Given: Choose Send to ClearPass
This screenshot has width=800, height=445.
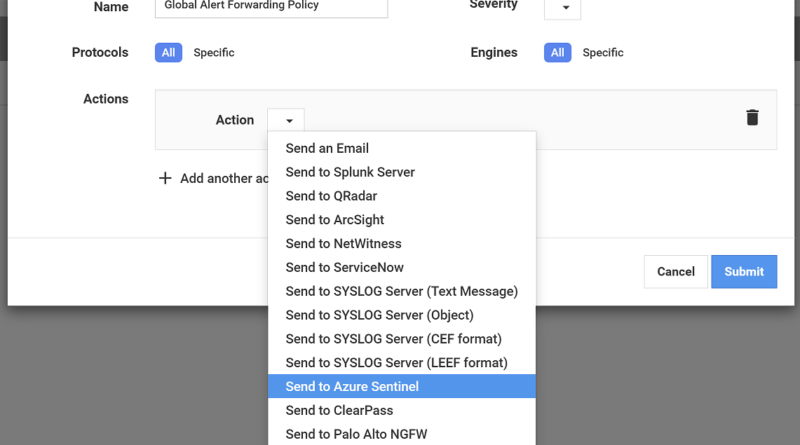Looking at the screenshot, I should (402, 410).
